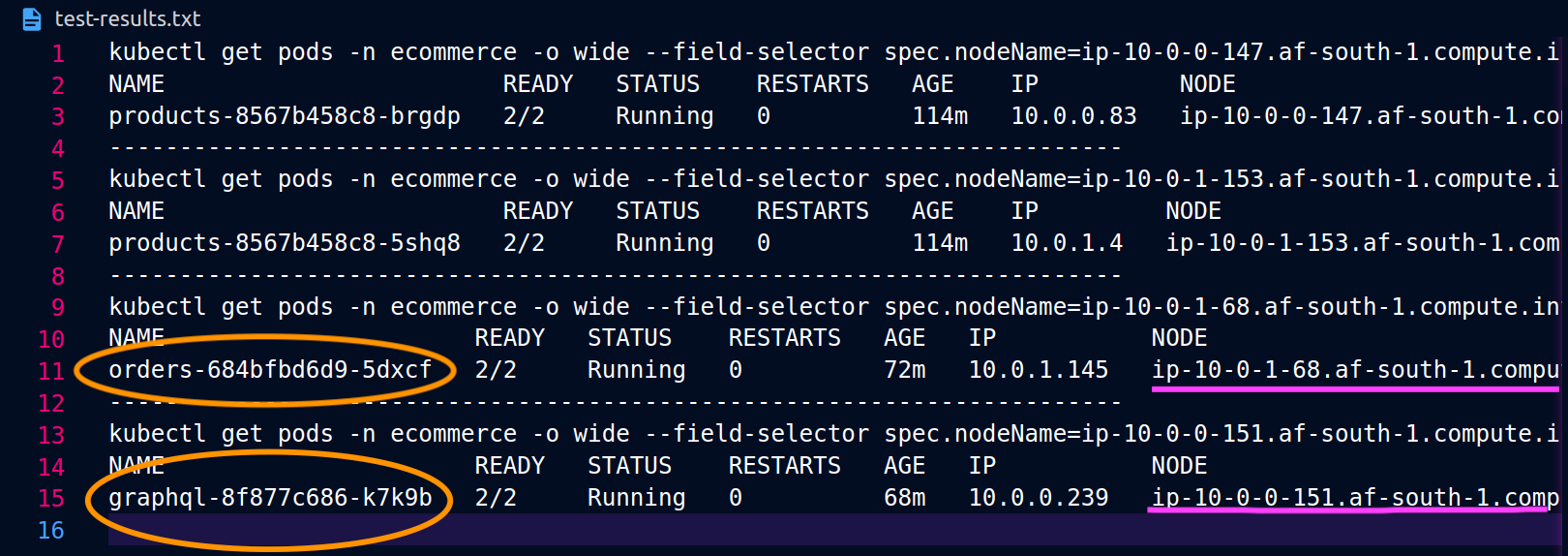Click IP address 10.0.0.83
The height and width of the screenshot is (556, 1568).
click(1074, 116)
